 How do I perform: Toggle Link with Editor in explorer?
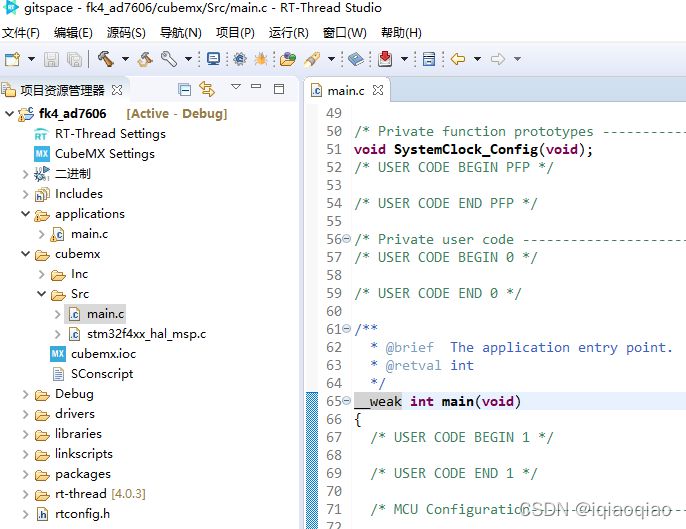207,89
